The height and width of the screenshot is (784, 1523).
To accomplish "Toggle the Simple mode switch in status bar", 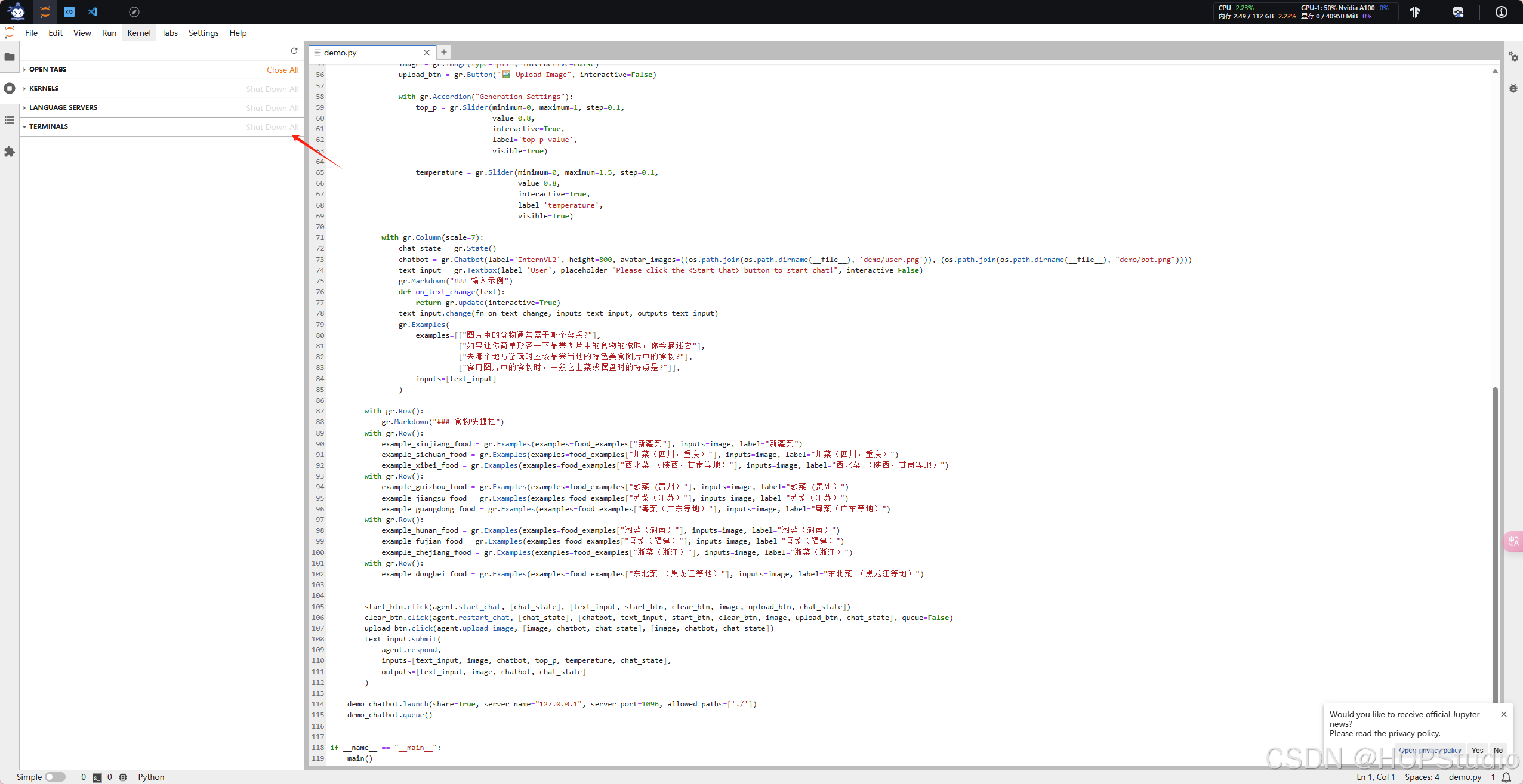I will coord(56,776).
